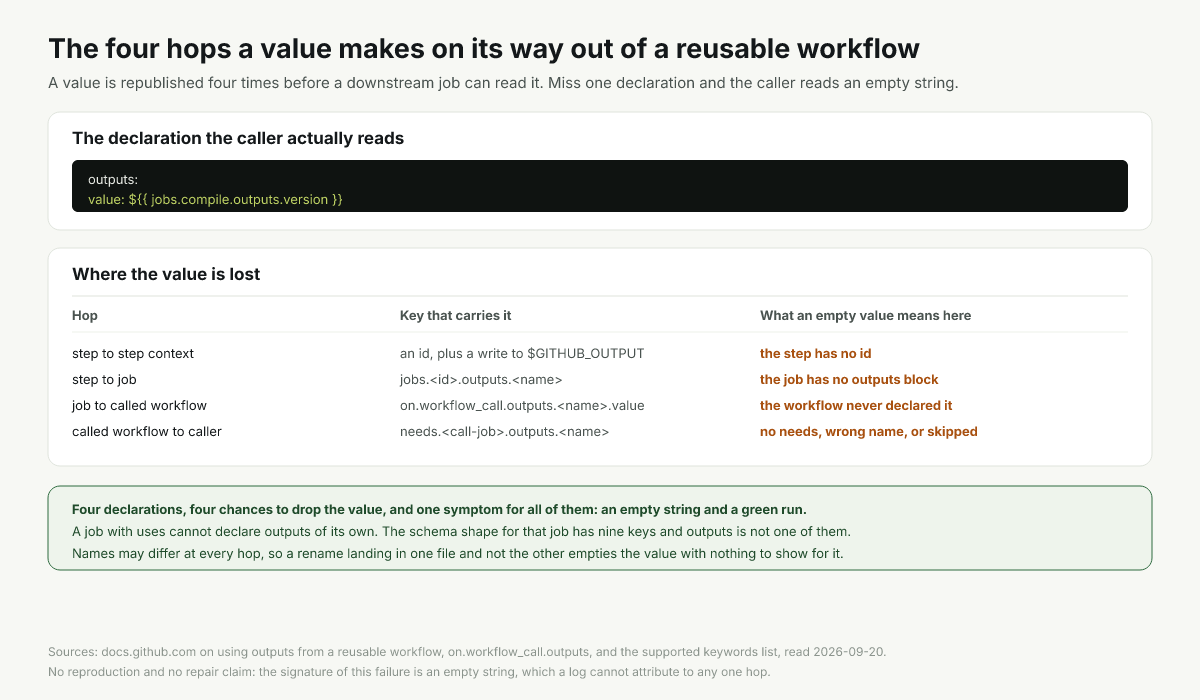Click the title "The four hops a value makes"
Screen dimensions: 1200x700
point(484,48)
